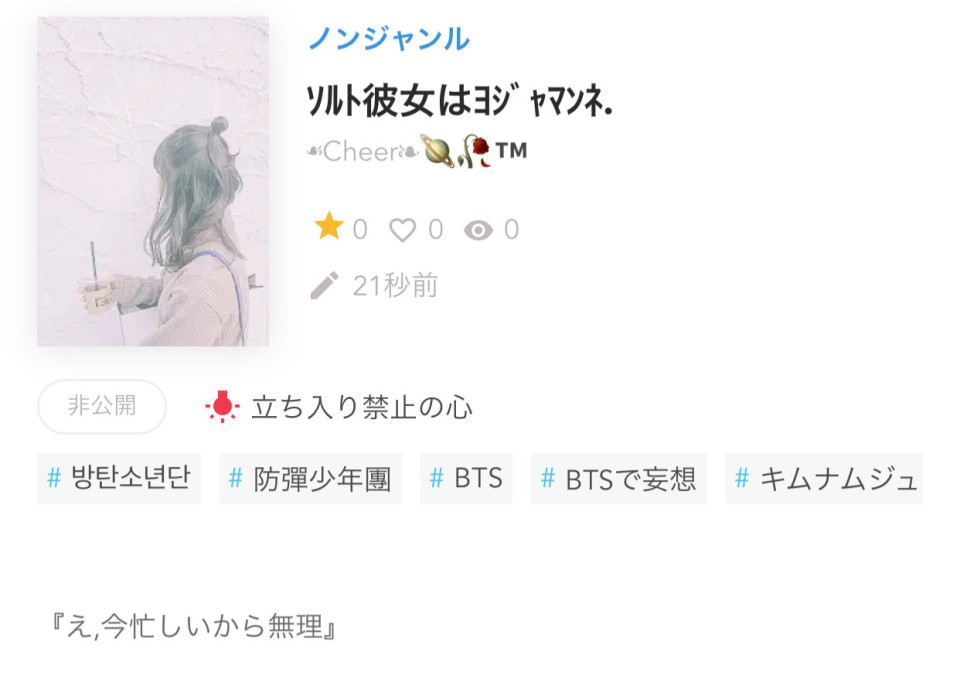This screenshot has width=960, height=682.
Task: Select the BTS hashtag
Action: pyautogui.click(x=466, y=479)
